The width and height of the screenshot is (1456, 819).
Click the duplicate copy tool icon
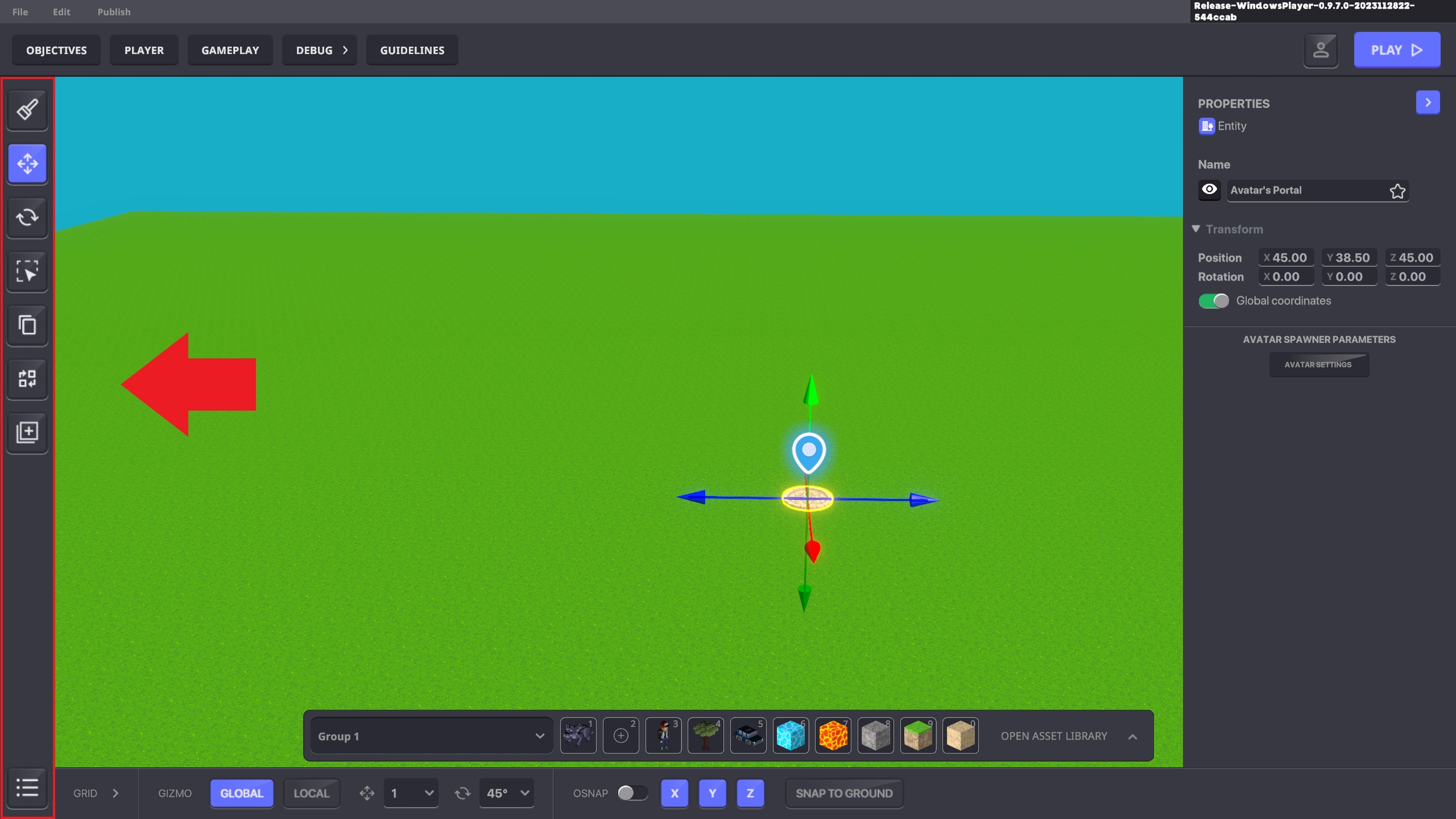tap(27, 325)
